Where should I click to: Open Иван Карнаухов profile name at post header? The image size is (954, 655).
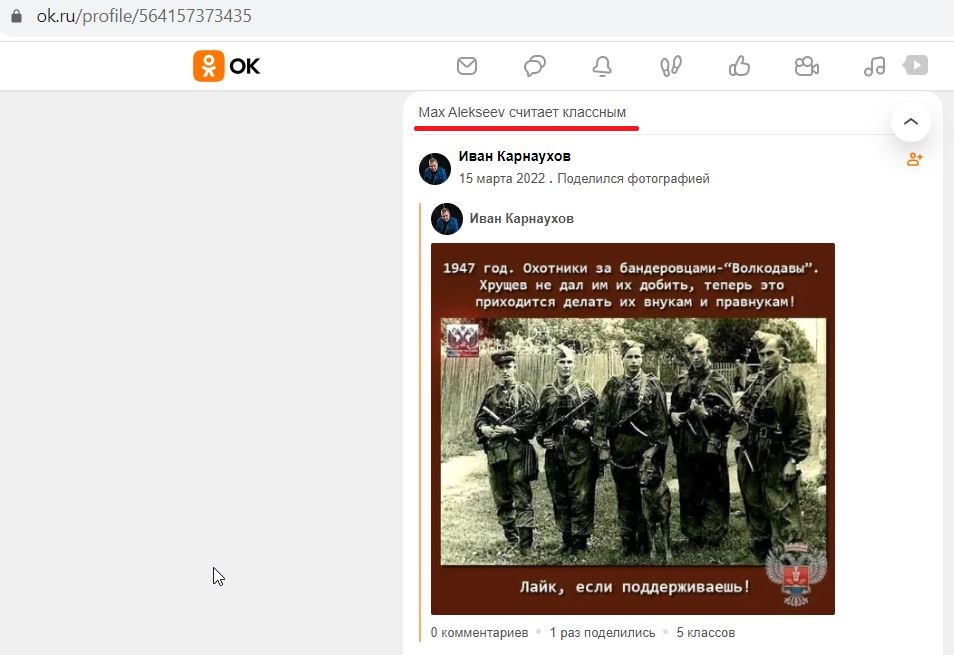click(x=515, y=156)
